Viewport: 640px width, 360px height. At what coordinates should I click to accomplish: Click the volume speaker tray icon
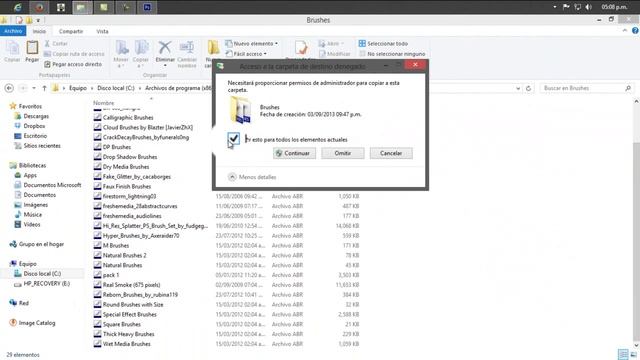point(589,7)
